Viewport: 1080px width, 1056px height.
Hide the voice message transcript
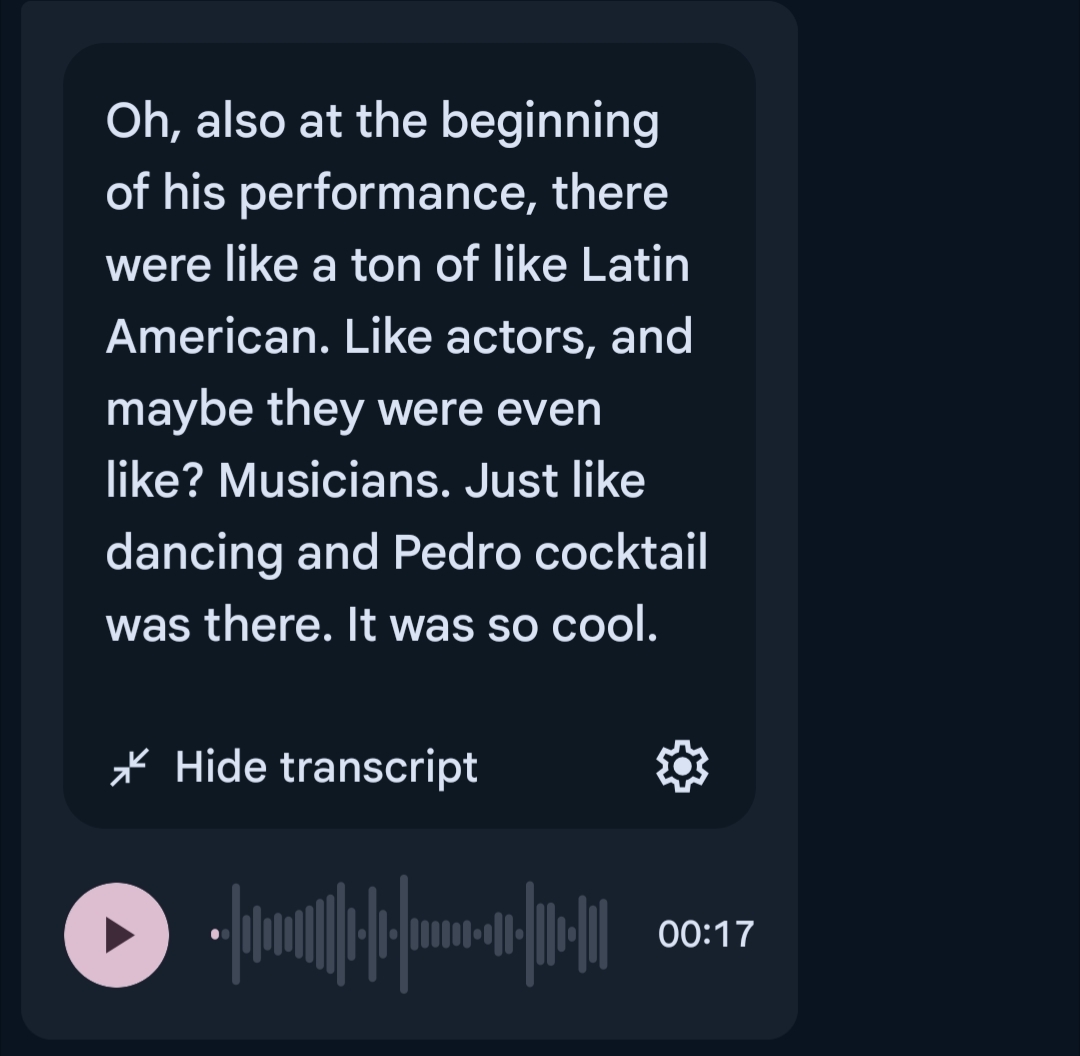click(x=326, y=767)
